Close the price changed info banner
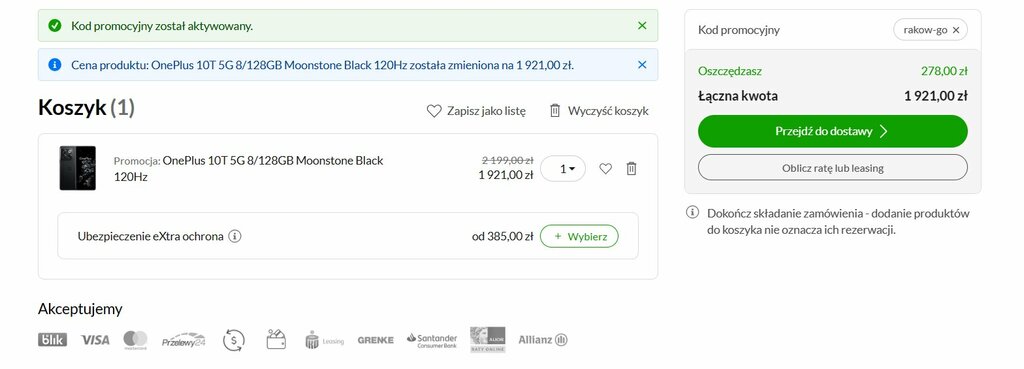The width and height of the screenshot is (1024, 369). coord(642,65)
